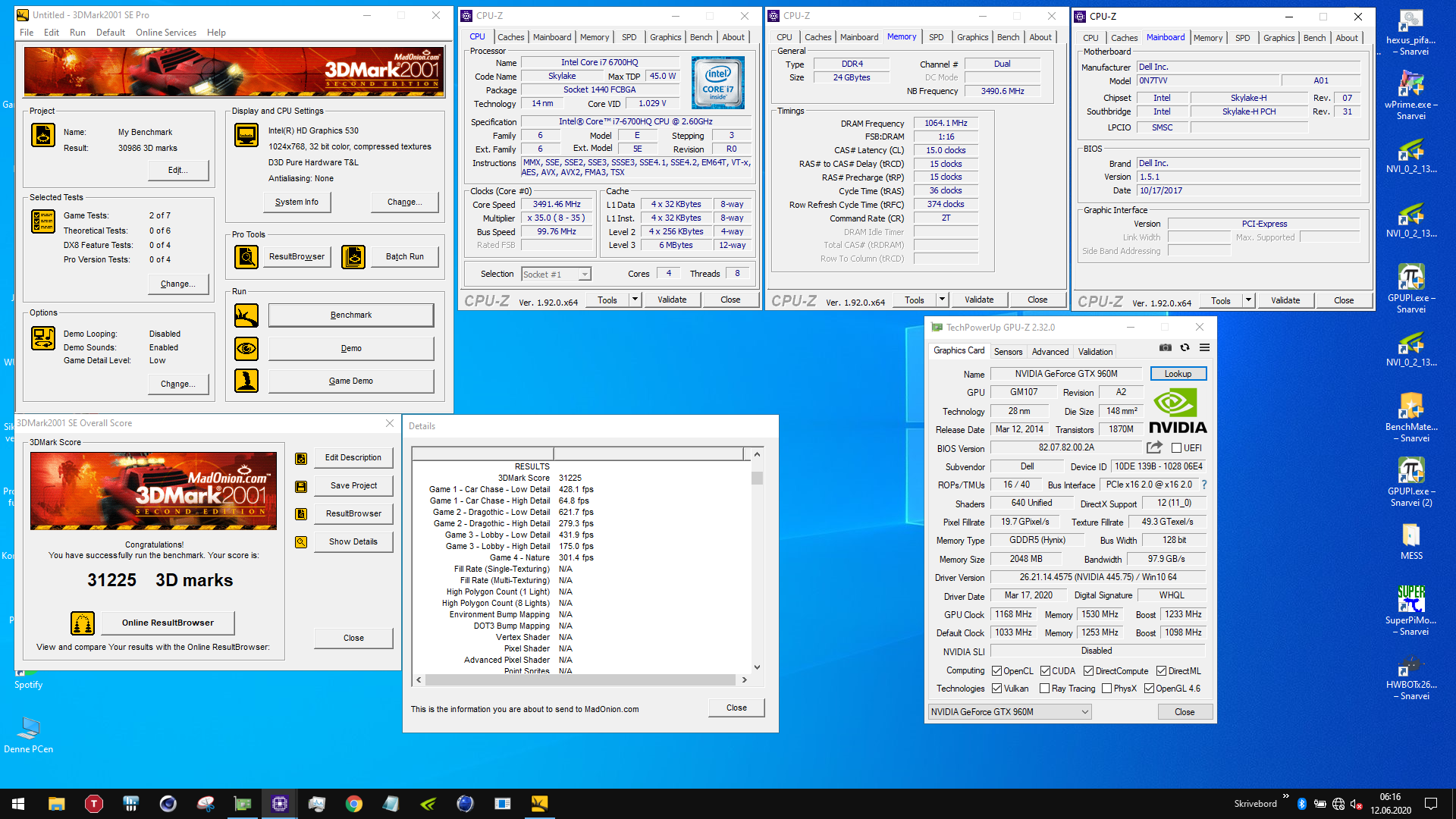This screenshot has width=1456, height=819.
Task: Switch to Advanced tab in GPU-Z
Action: pos(1050,352)
